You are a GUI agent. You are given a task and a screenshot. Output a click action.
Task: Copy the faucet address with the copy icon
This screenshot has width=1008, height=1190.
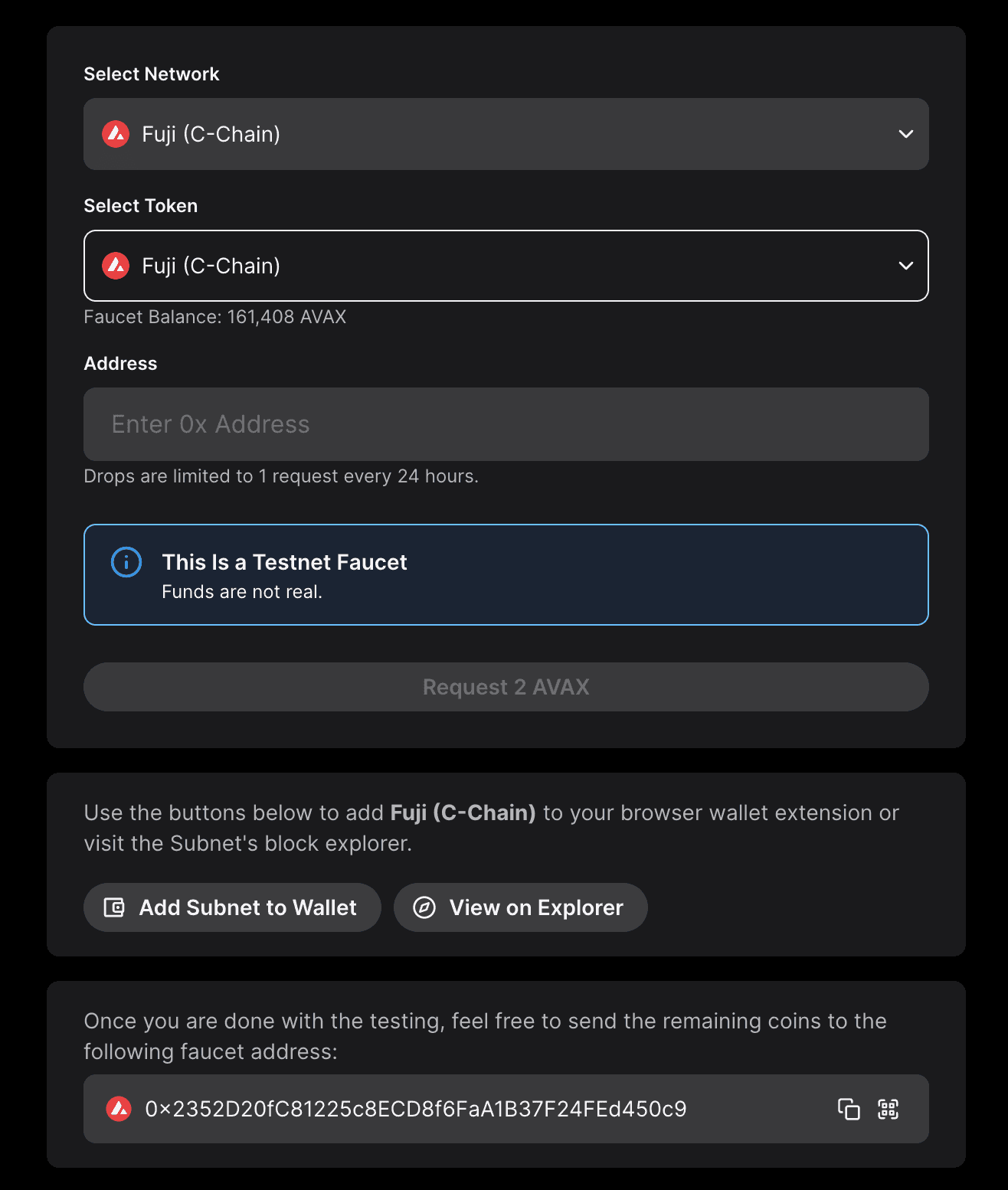tap(849, 1109)
